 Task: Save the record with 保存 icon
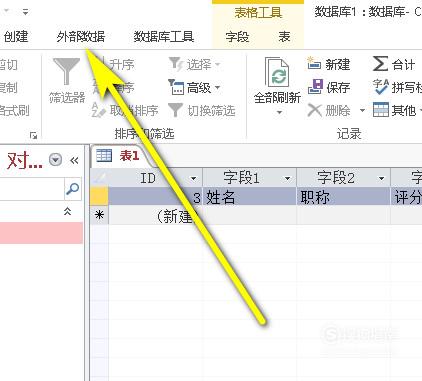tap(315, 87)
